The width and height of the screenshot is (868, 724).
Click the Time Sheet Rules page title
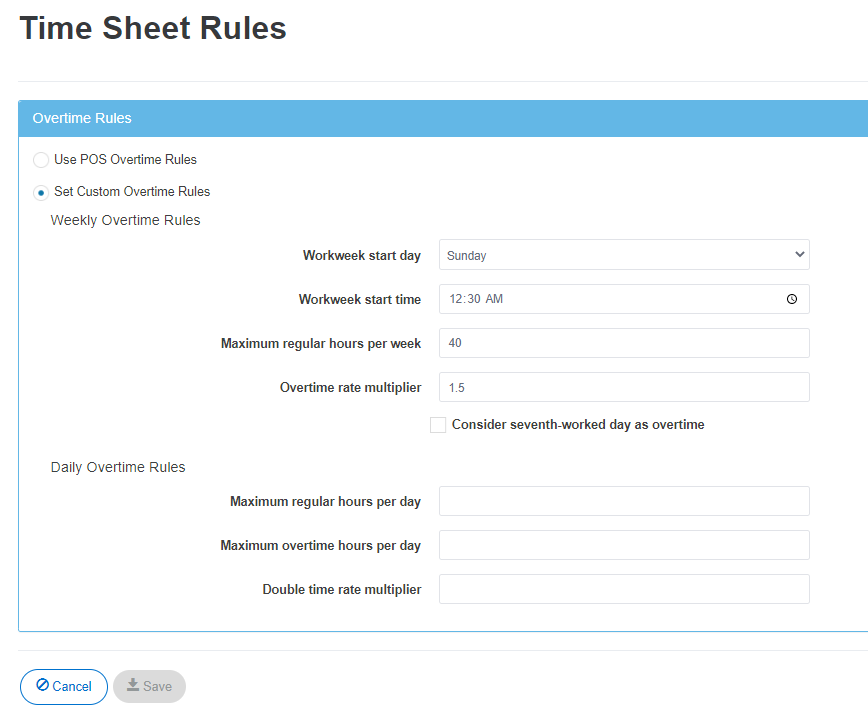click(153, 28)
